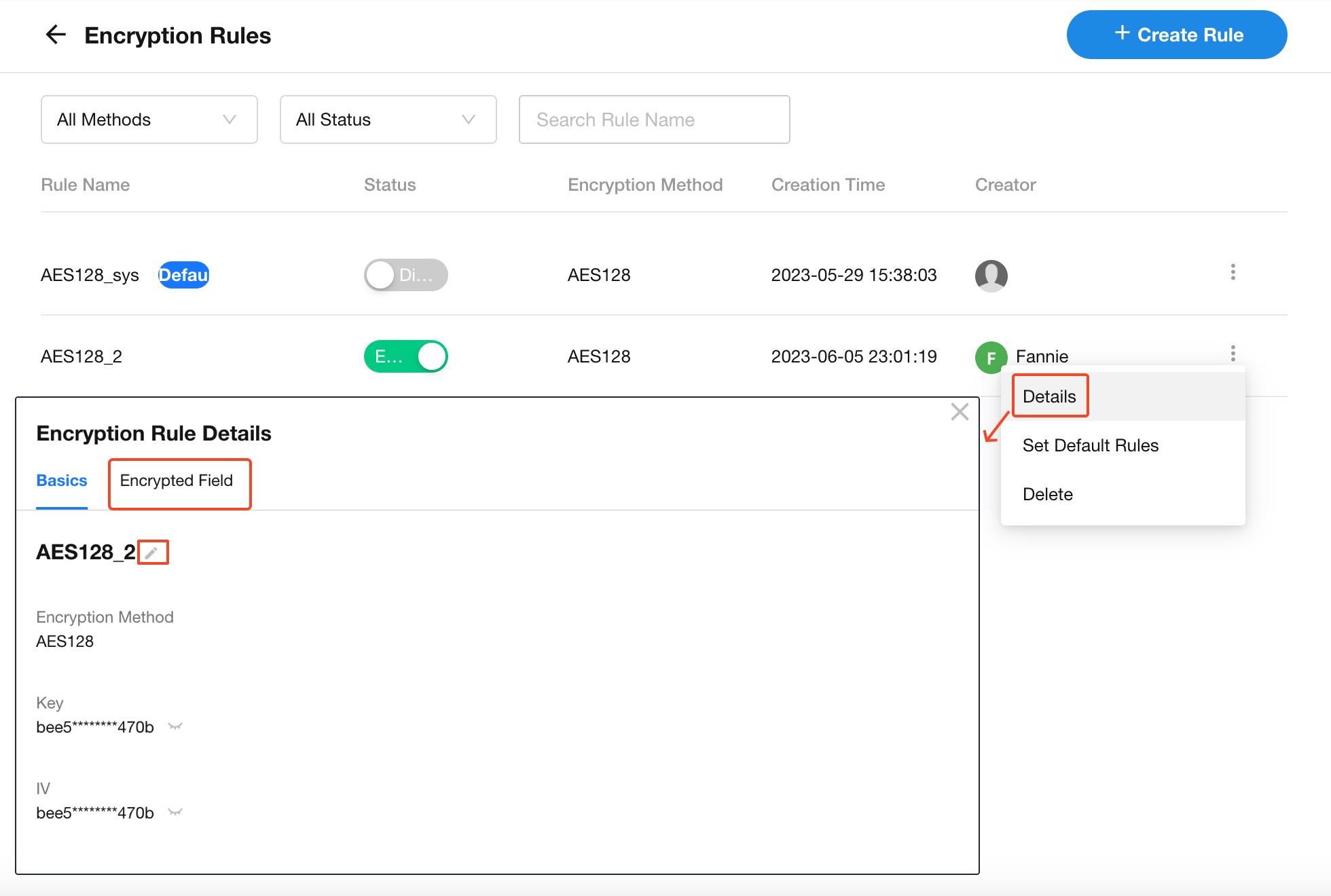
Task: Click the back arrow beside Encryption Rules
Action: pyautogui.click(x=56, y=35)
